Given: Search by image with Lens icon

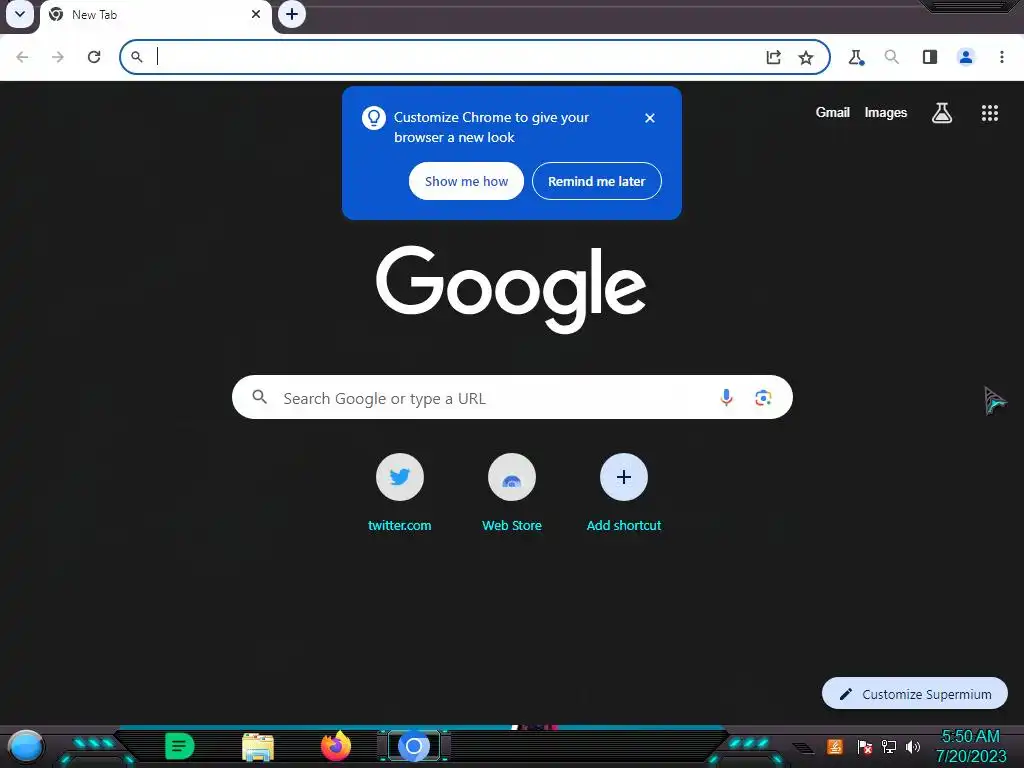Looking at the screenshot, I should tap(763, 397).
